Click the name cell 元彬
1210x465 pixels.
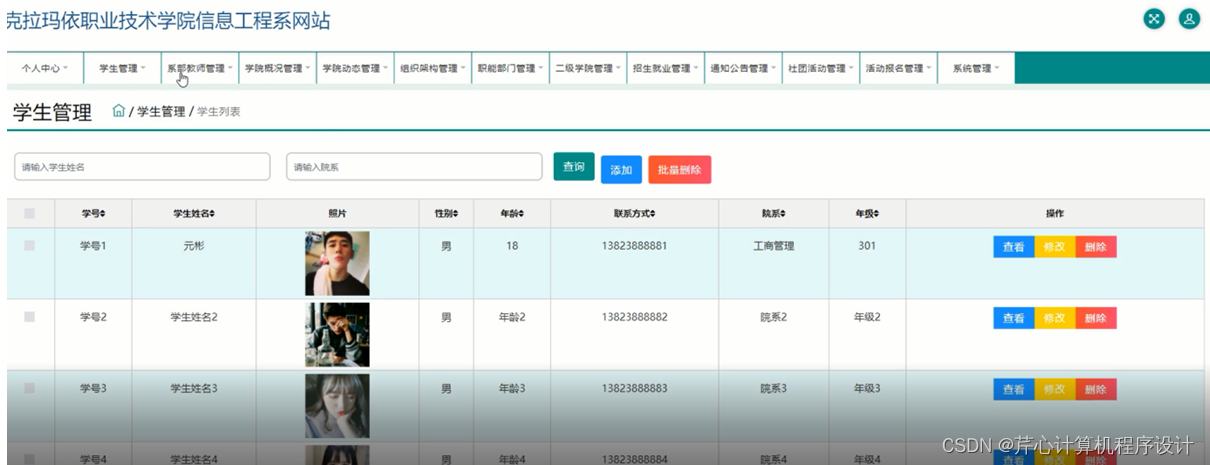(x=194, y=246)
